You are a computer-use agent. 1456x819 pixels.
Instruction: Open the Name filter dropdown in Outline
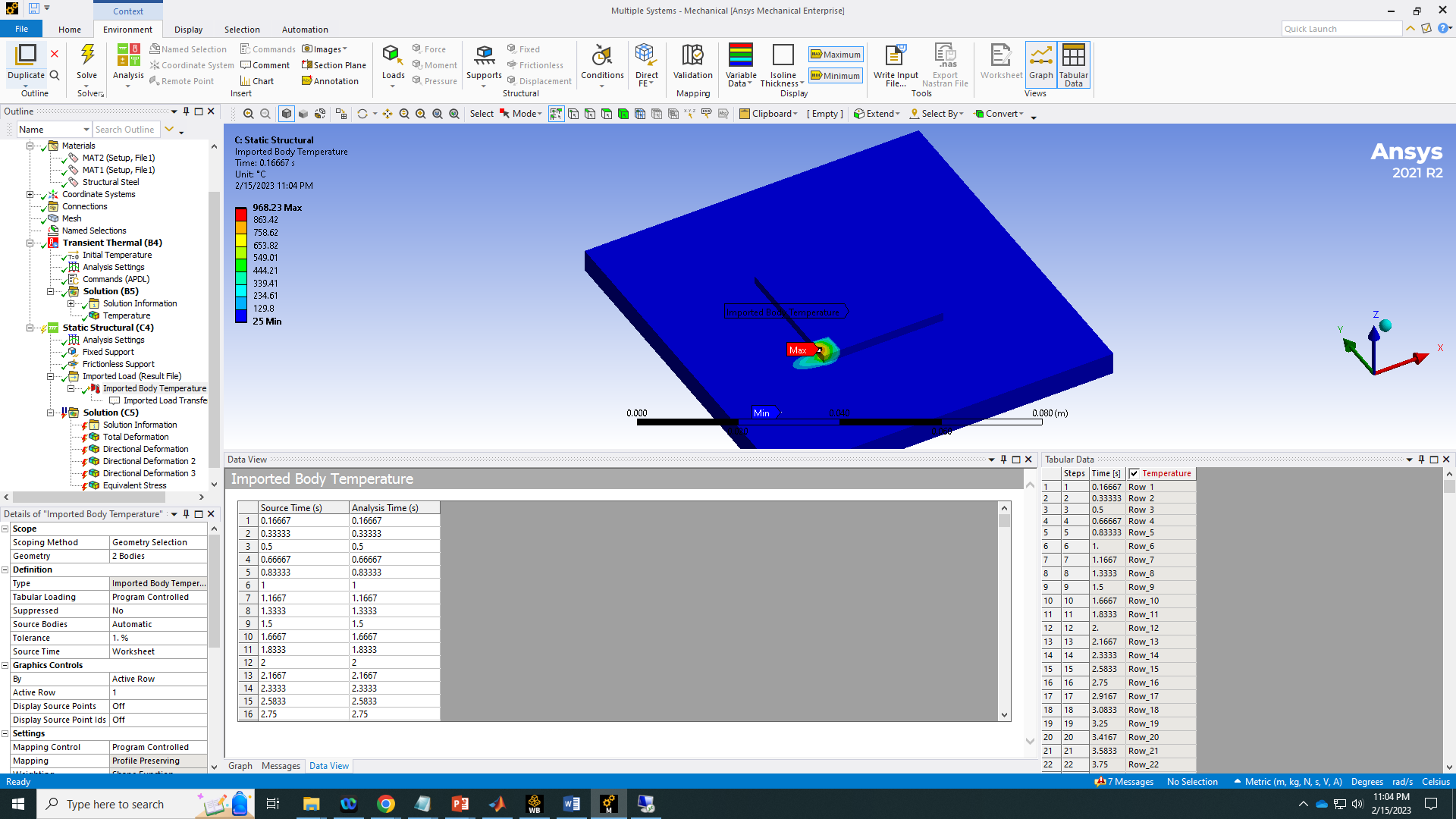point(54,130)
